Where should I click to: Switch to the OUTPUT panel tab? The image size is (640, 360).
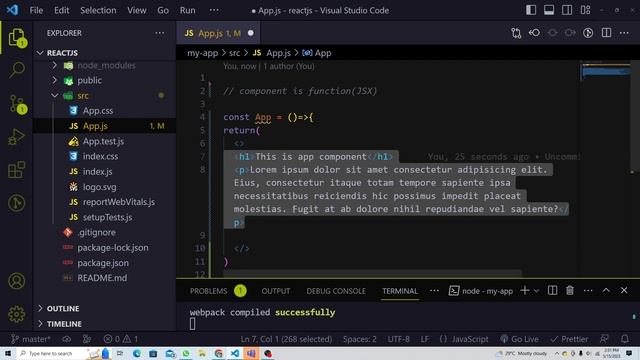point(276,291)
